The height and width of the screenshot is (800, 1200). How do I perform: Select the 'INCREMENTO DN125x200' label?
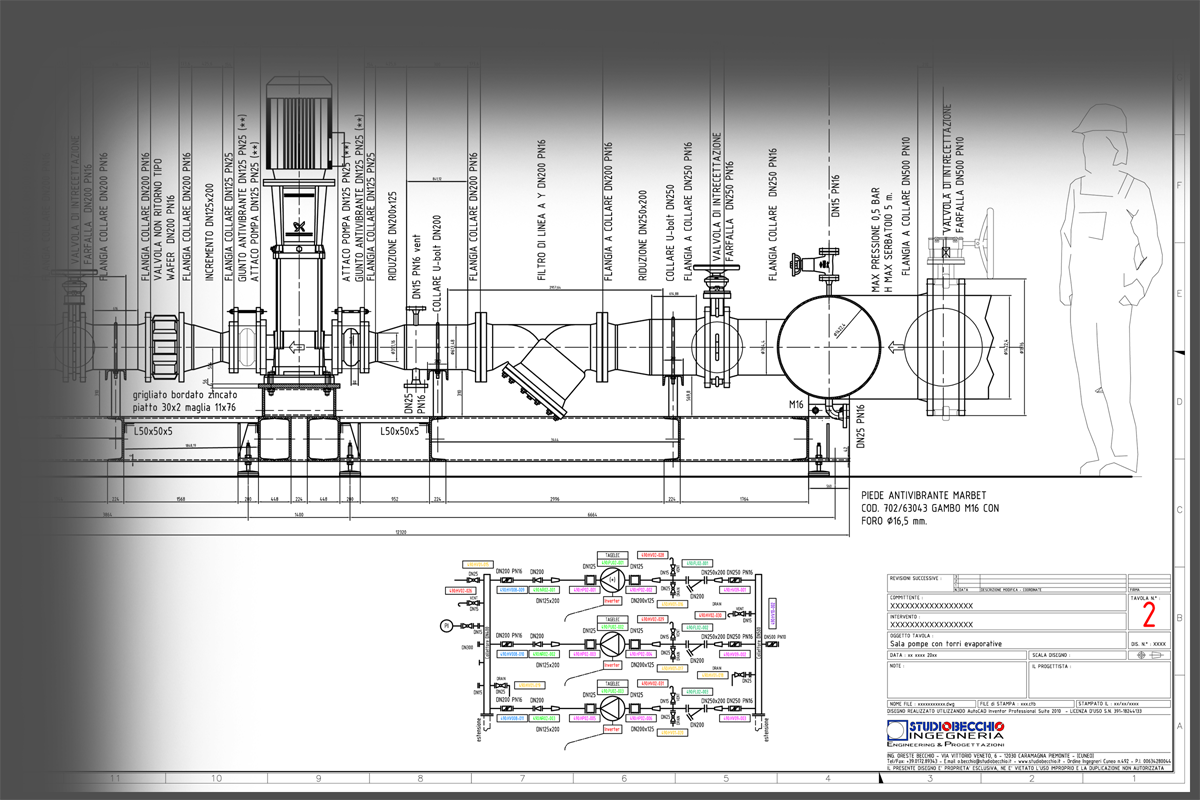210,234
